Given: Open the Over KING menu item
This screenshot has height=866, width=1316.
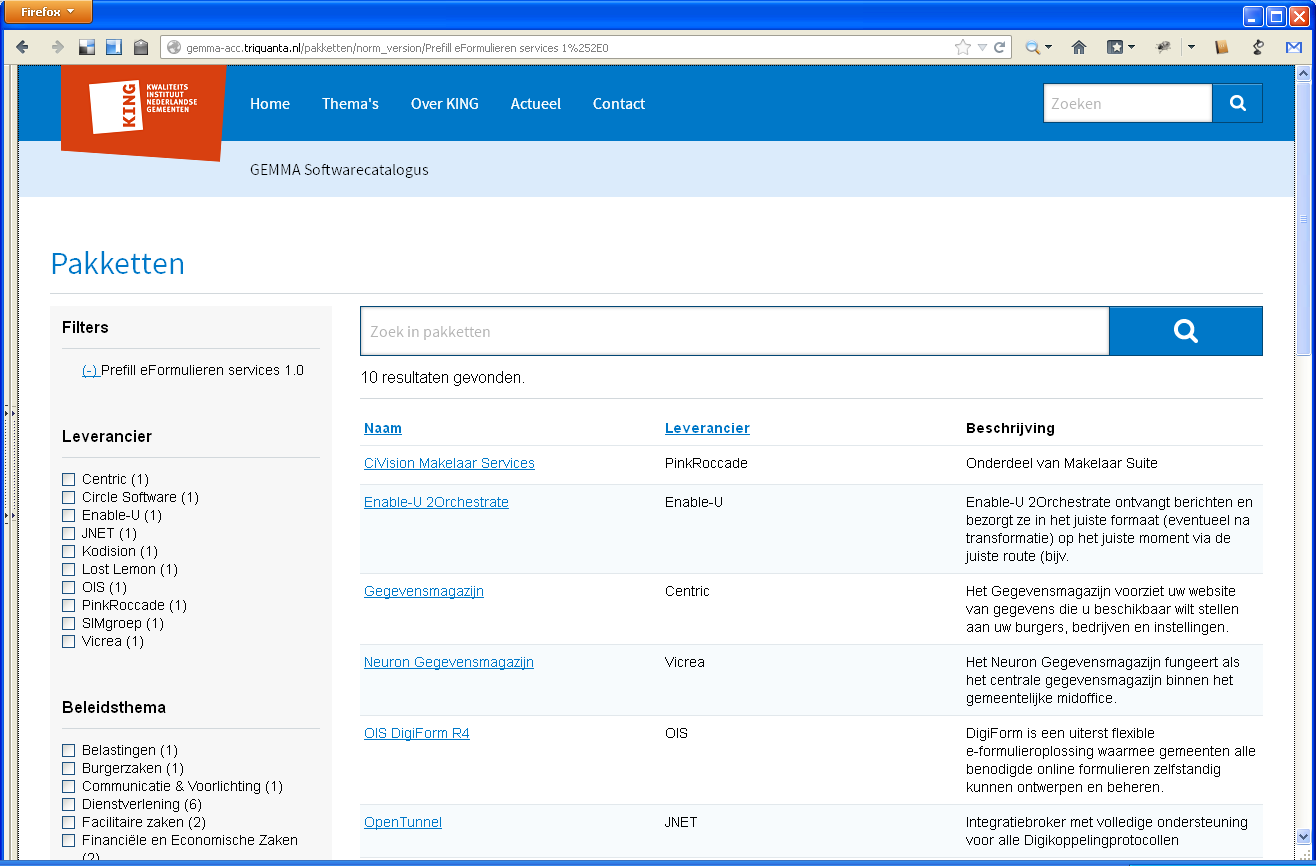Looking at the screenshot, I should click(x=445, y=104).
